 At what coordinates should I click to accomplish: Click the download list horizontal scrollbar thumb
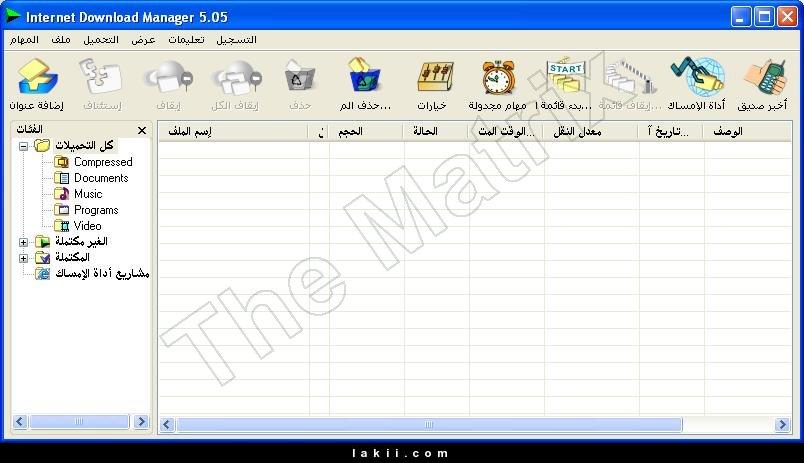point(429,425)
